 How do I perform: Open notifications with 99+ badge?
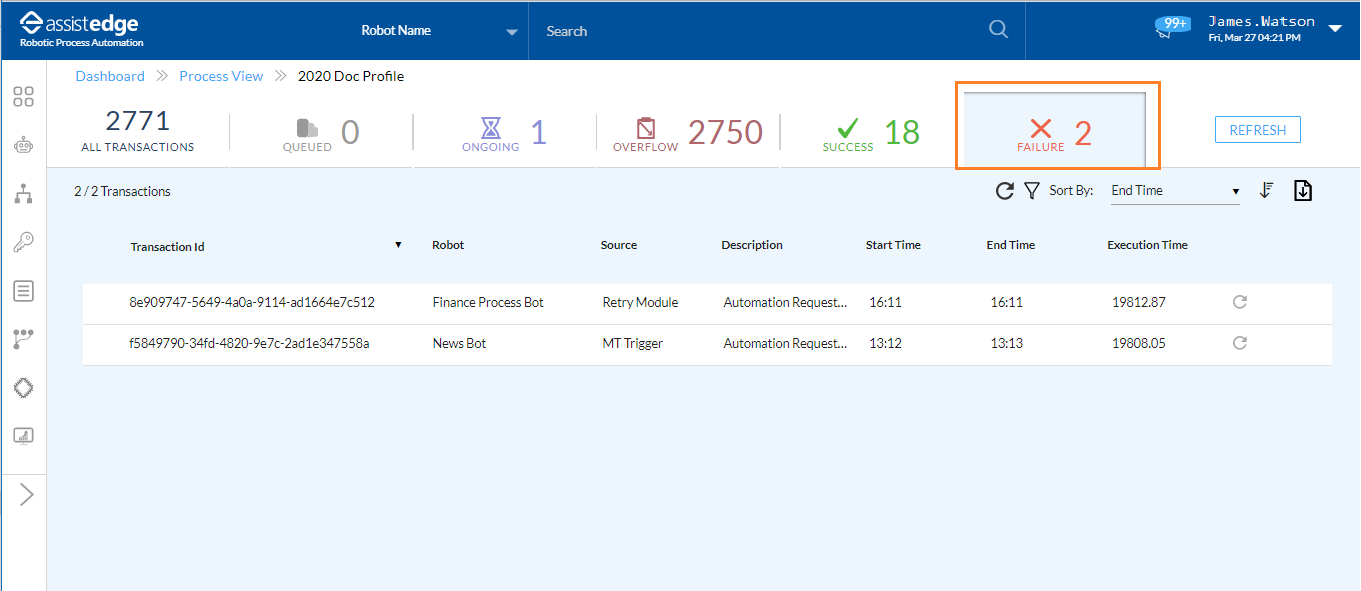coord(1171,26)
